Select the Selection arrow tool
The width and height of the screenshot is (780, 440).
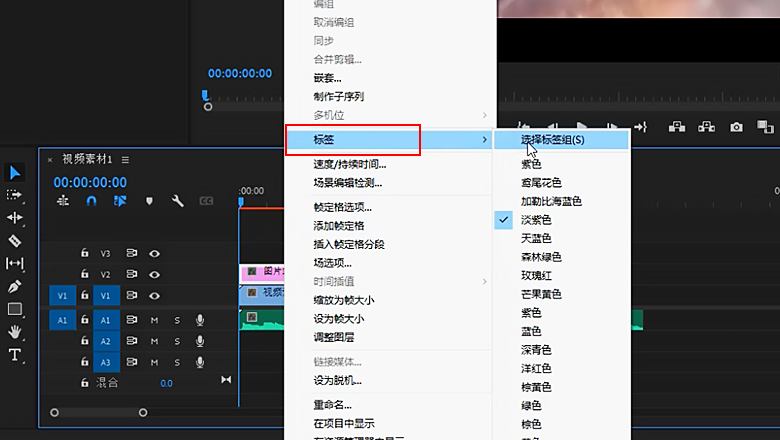(15, 172)
